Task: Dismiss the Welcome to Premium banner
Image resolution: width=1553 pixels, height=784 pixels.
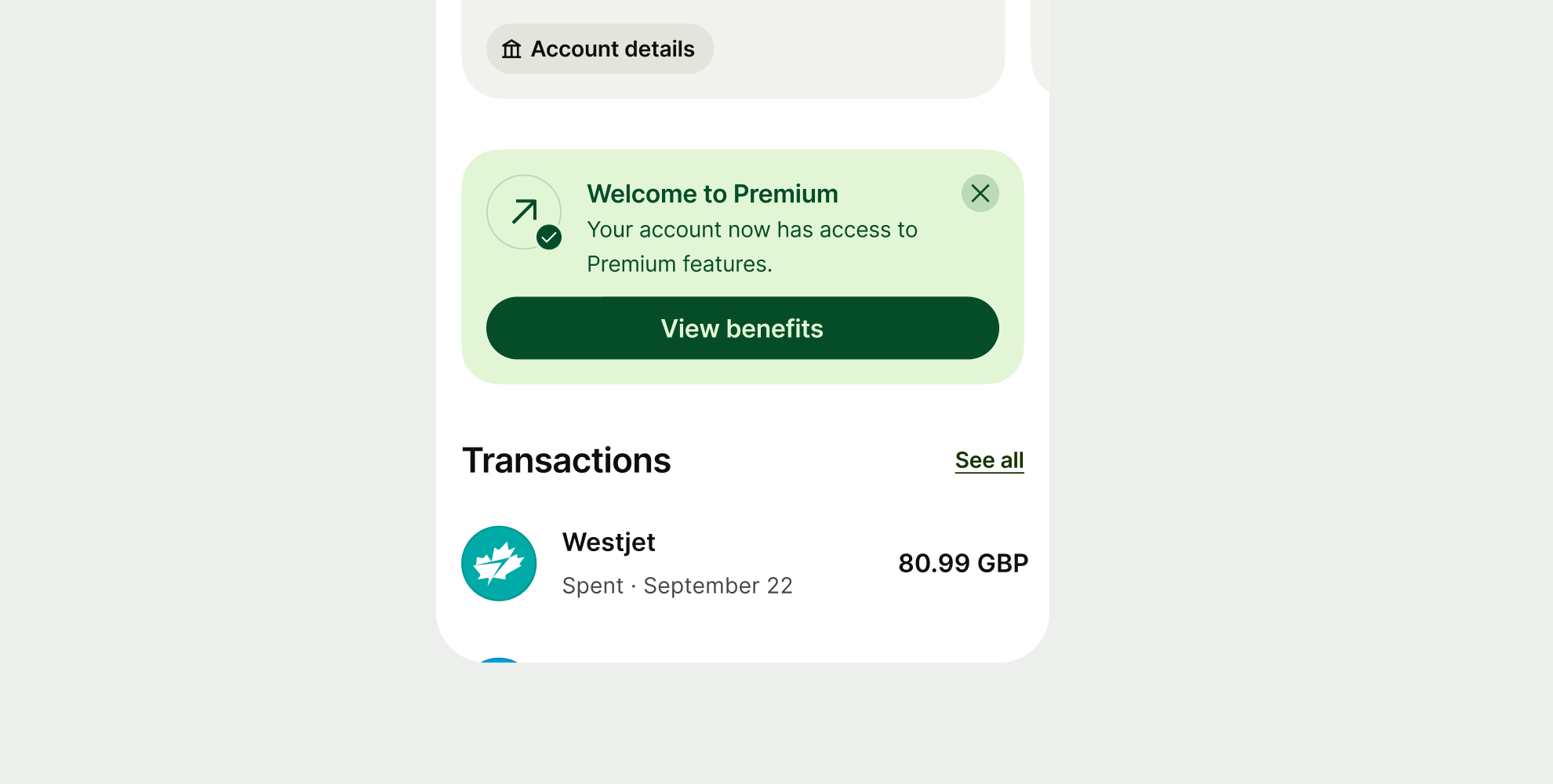Action: coord(980,193)
